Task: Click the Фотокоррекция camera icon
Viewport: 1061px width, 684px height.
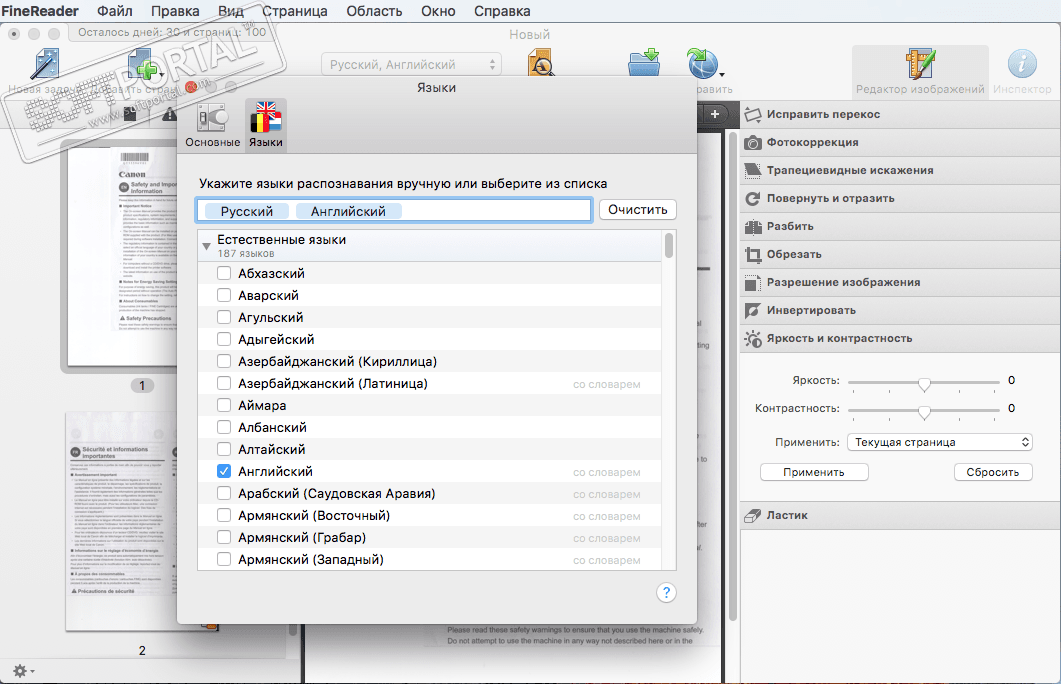Action: click(x=752, y=143)
